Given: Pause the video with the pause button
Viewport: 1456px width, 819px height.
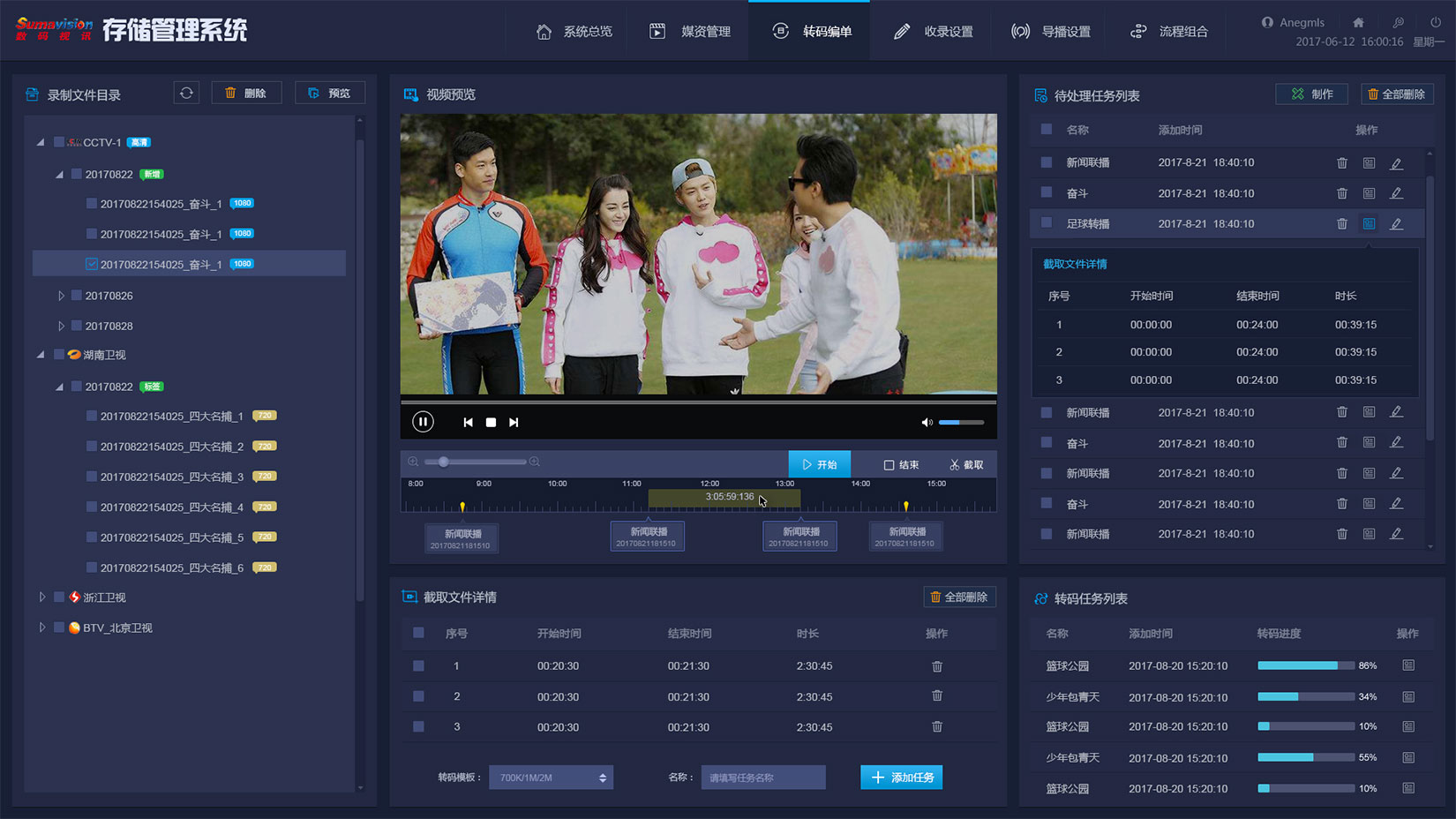Looking at the screenshot, I should click(x=423, y=422).
